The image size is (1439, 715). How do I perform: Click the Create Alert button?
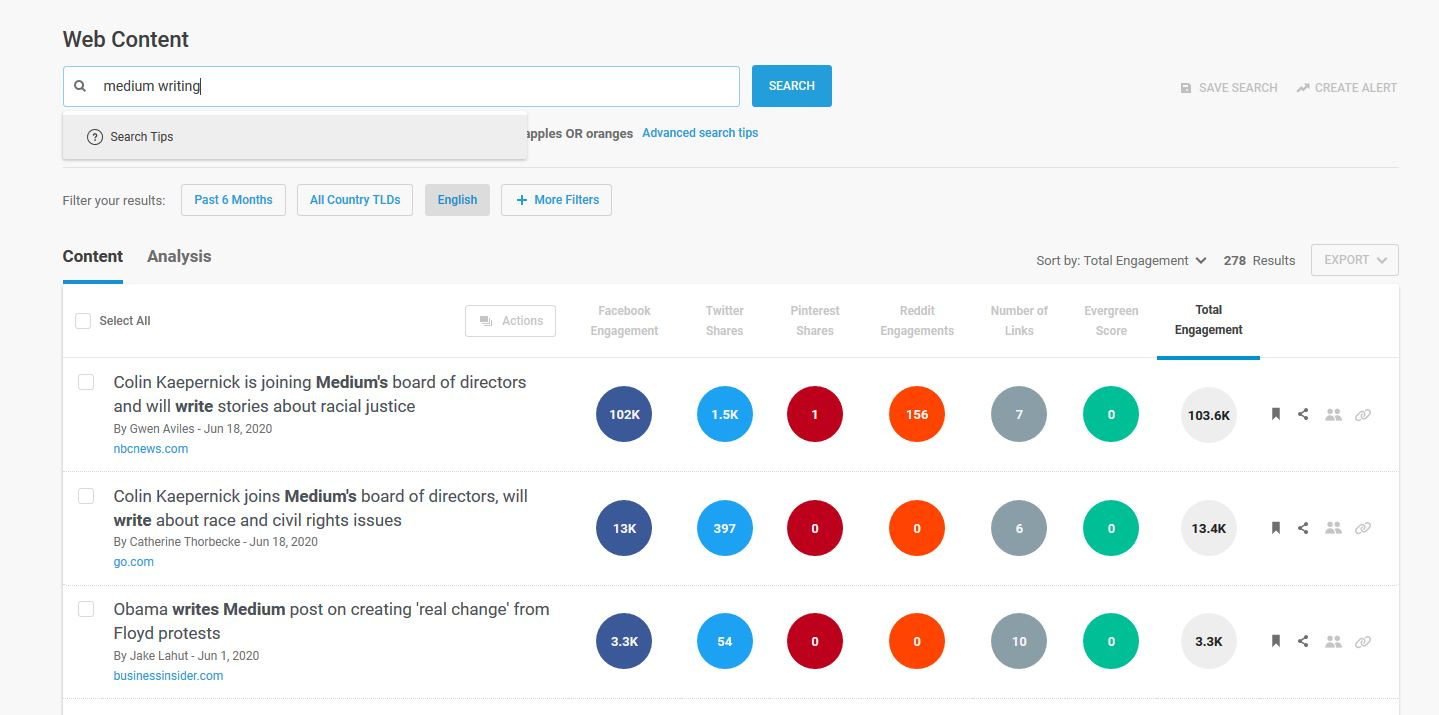point(1347,88)
